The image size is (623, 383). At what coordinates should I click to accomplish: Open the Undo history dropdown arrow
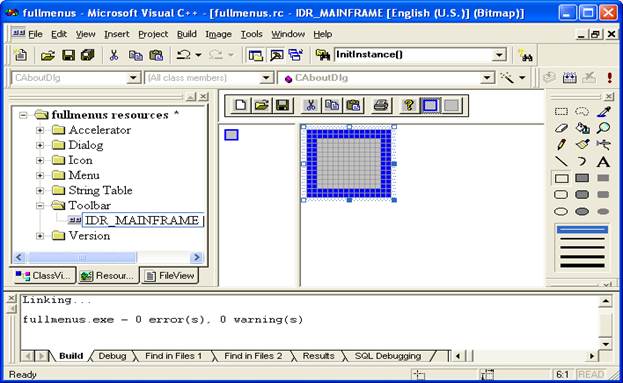198,55
